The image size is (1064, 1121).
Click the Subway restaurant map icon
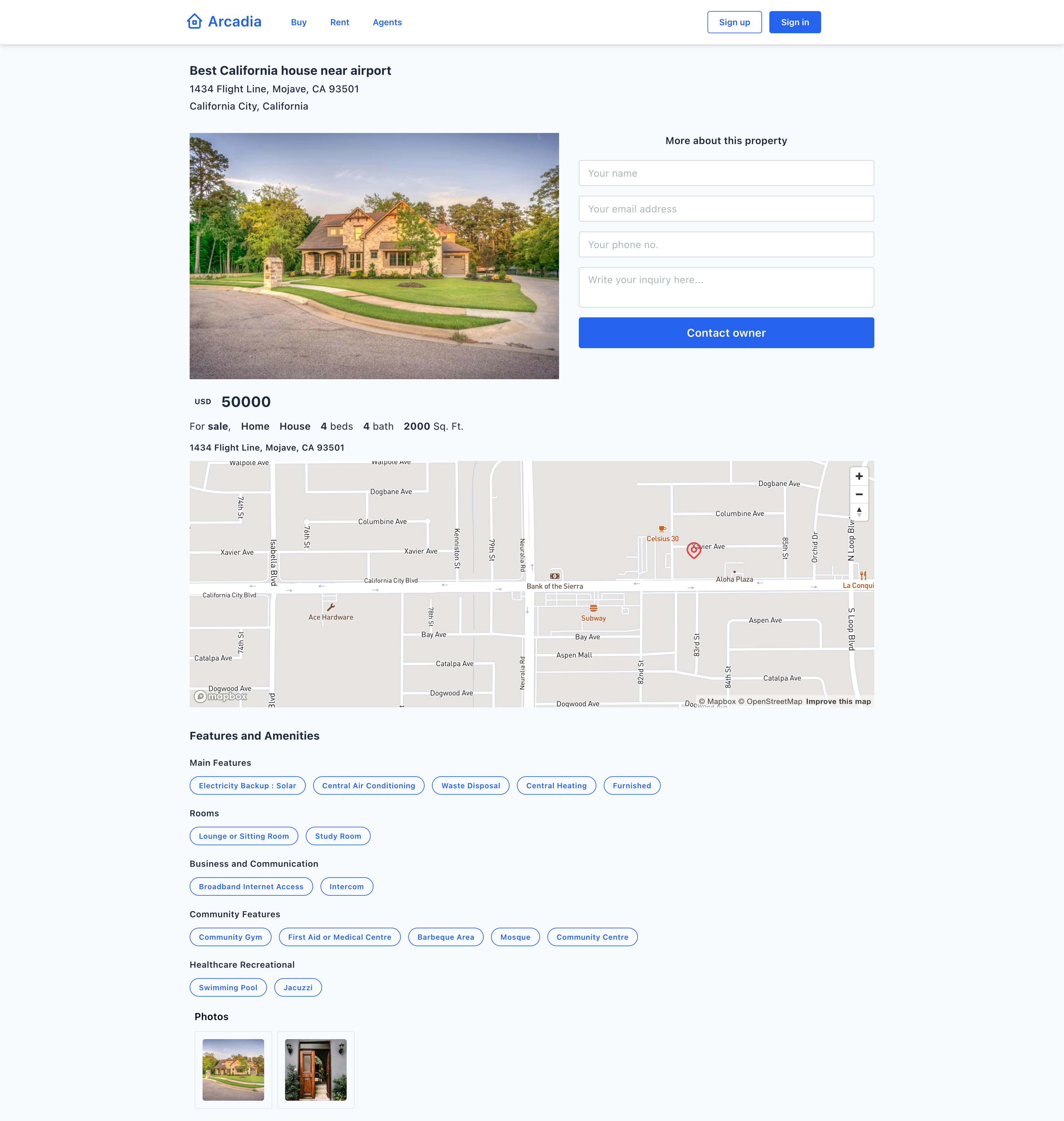click(x=593, y=608)
